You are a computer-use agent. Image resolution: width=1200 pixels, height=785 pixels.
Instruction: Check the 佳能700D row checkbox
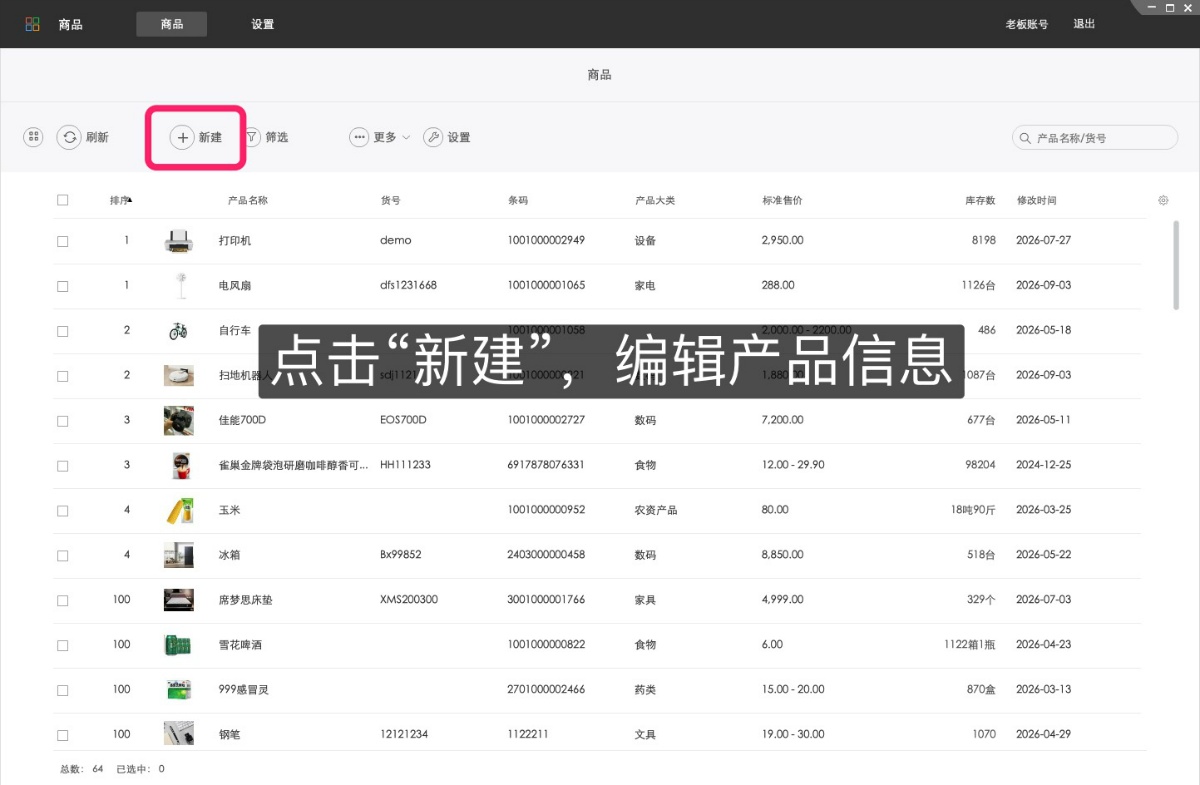pyautogui.click(x=63, y=421)
